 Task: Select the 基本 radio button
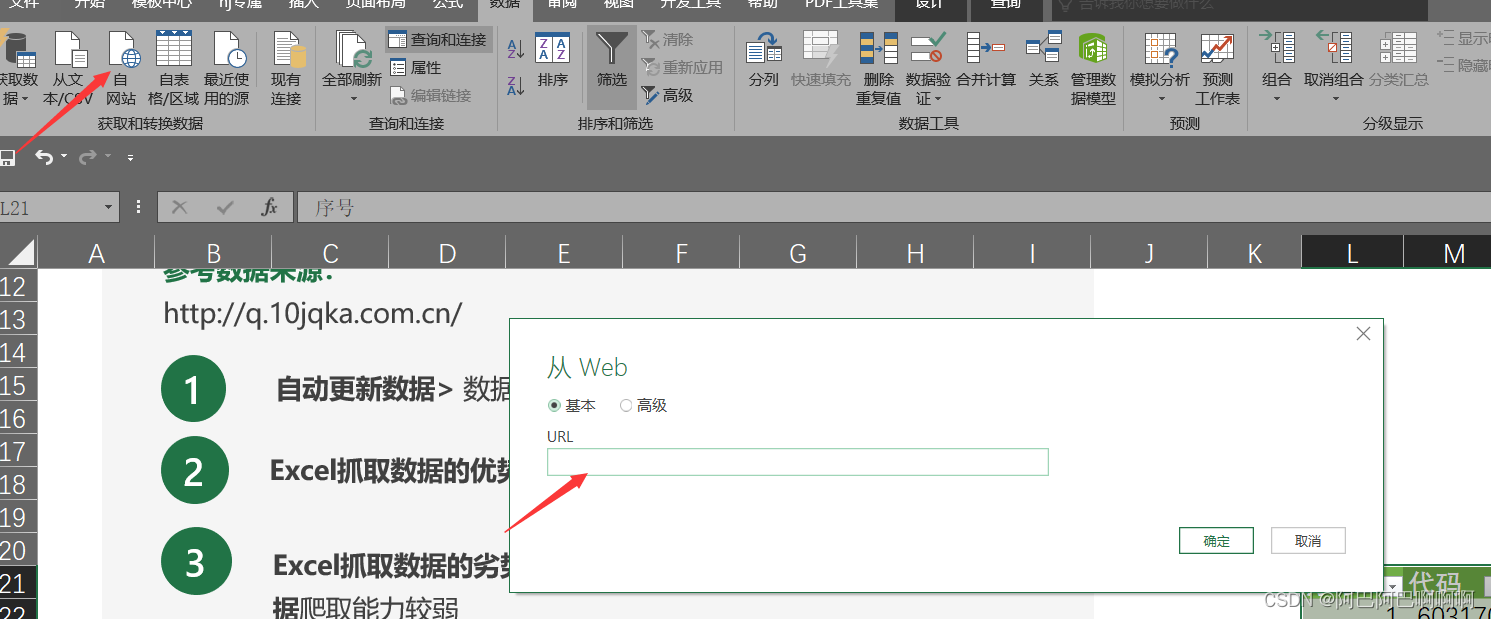pos(556,405)
